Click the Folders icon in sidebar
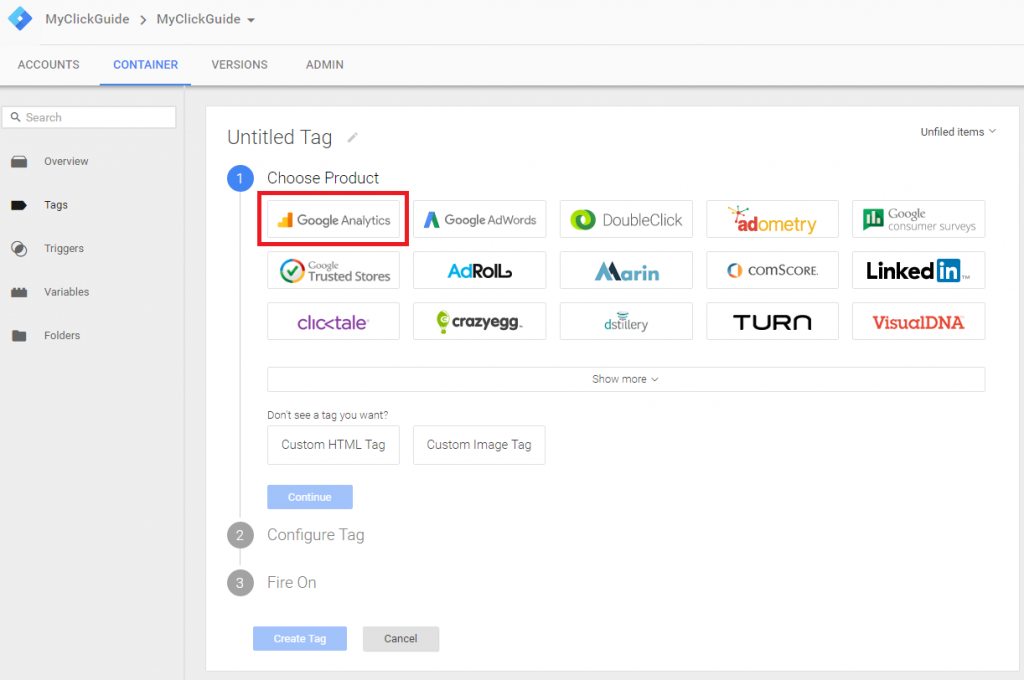 pos(19,336)
